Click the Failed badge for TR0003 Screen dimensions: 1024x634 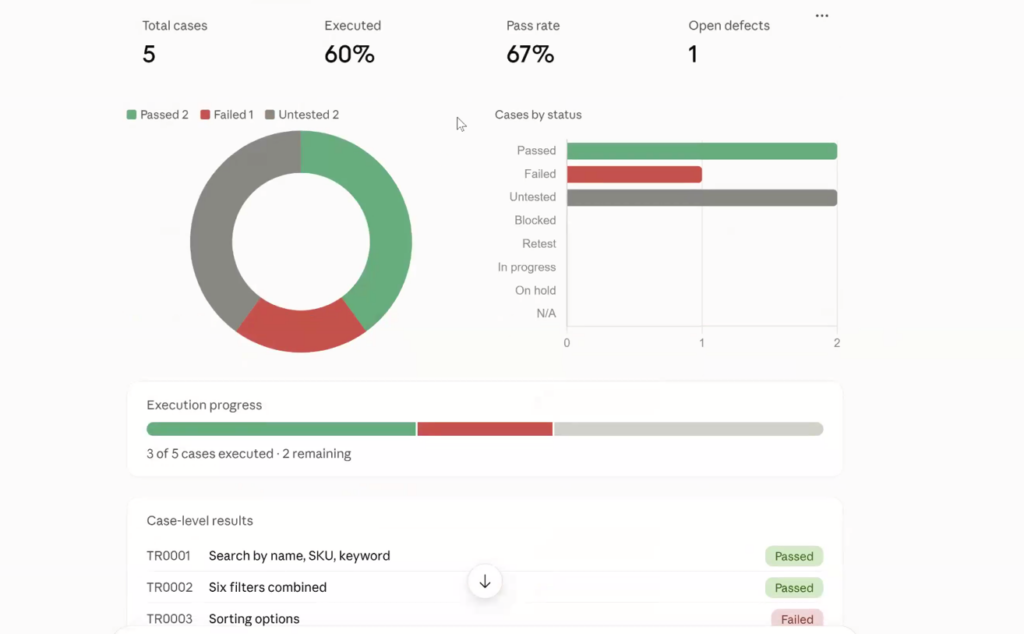[x=797, y=619]
